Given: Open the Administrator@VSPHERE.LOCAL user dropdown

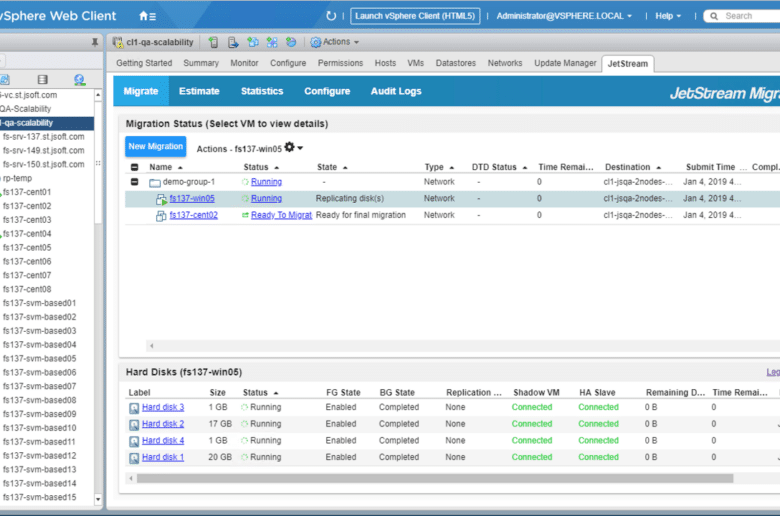Looking at the screenshot, I should coord(564,16).
